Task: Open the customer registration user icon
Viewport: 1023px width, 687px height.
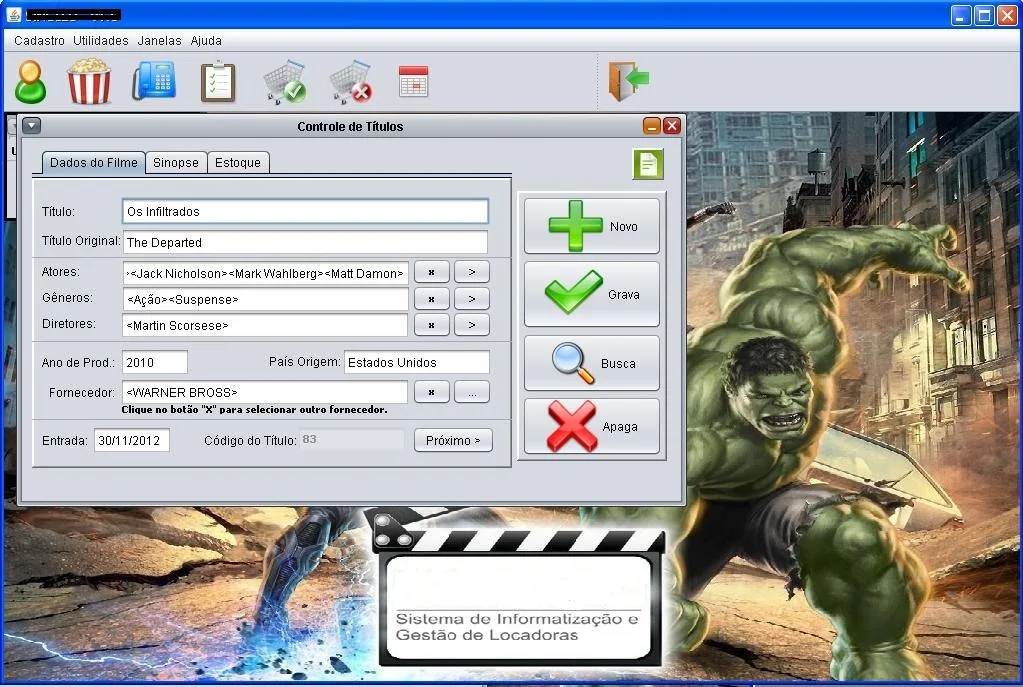Action: click(31, 82)
